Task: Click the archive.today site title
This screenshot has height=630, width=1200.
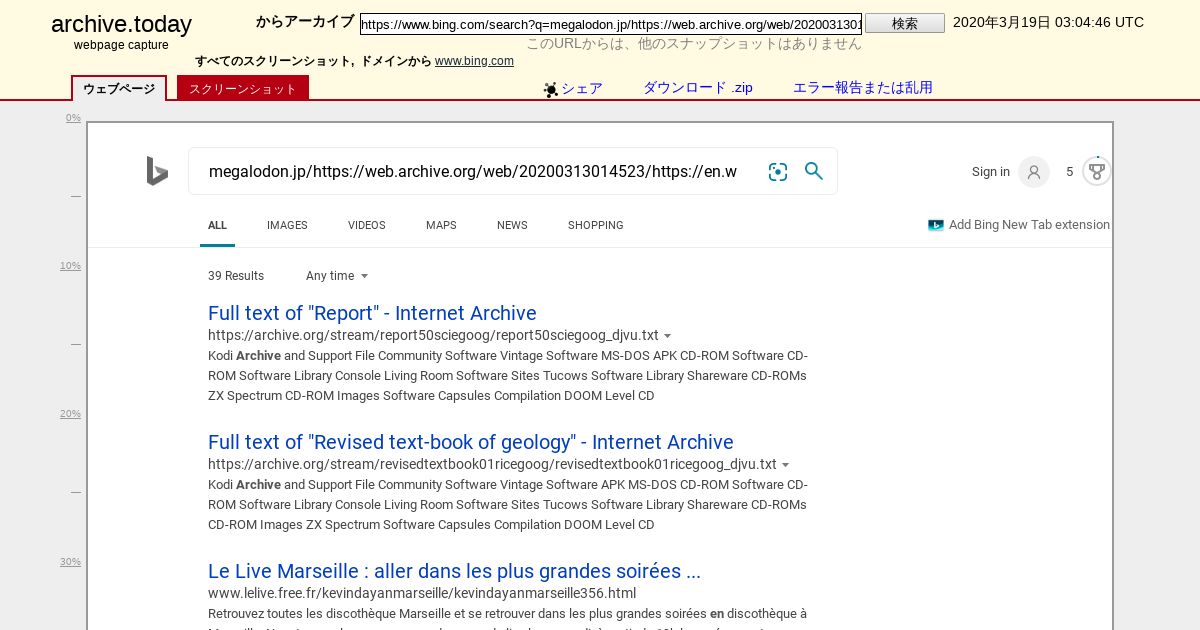Action: (x=121, y=25)
